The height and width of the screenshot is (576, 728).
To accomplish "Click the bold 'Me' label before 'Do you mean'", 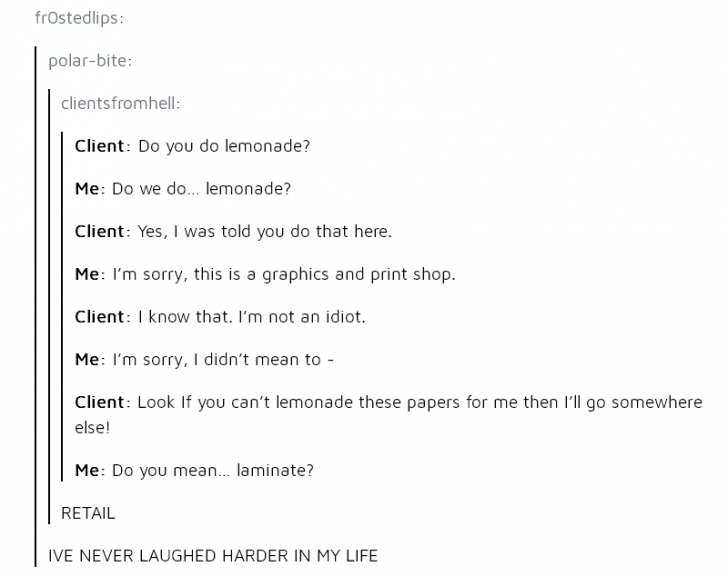I will click(89, 470).
